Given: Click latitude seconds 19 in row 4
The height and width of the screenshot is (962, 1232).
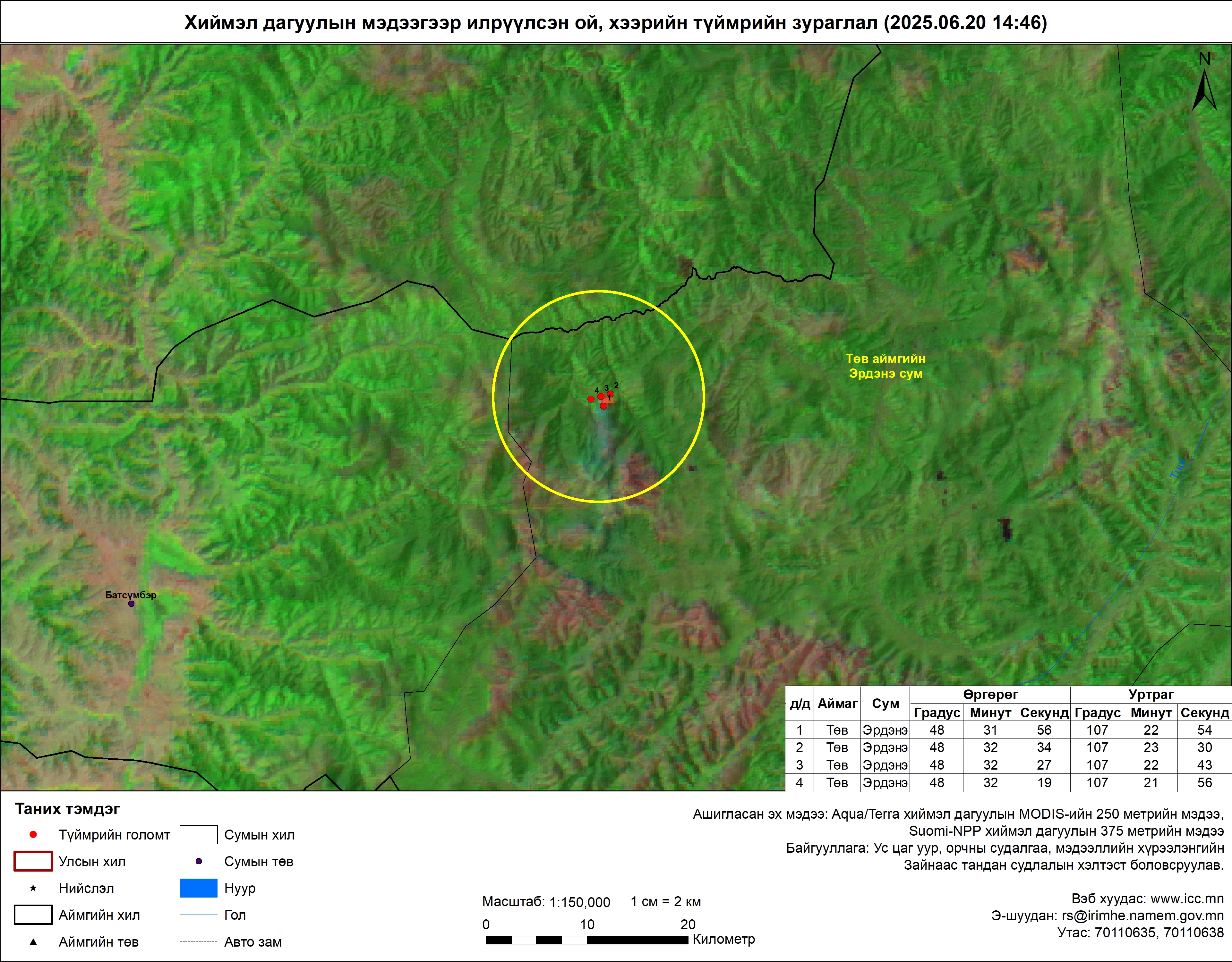Looking at the screenshot, I should 1044,783.
